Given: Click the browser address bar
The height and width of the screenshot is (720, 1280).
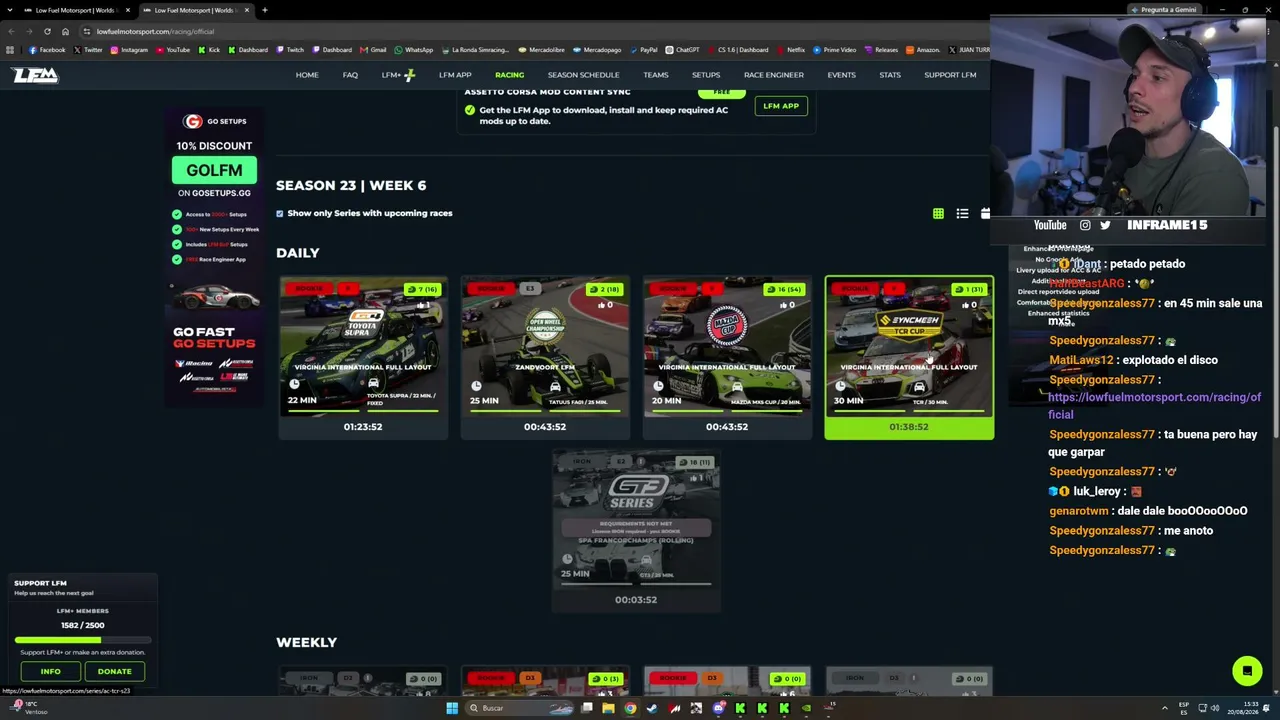Looking at the screenshot, I should pos(530,31).
